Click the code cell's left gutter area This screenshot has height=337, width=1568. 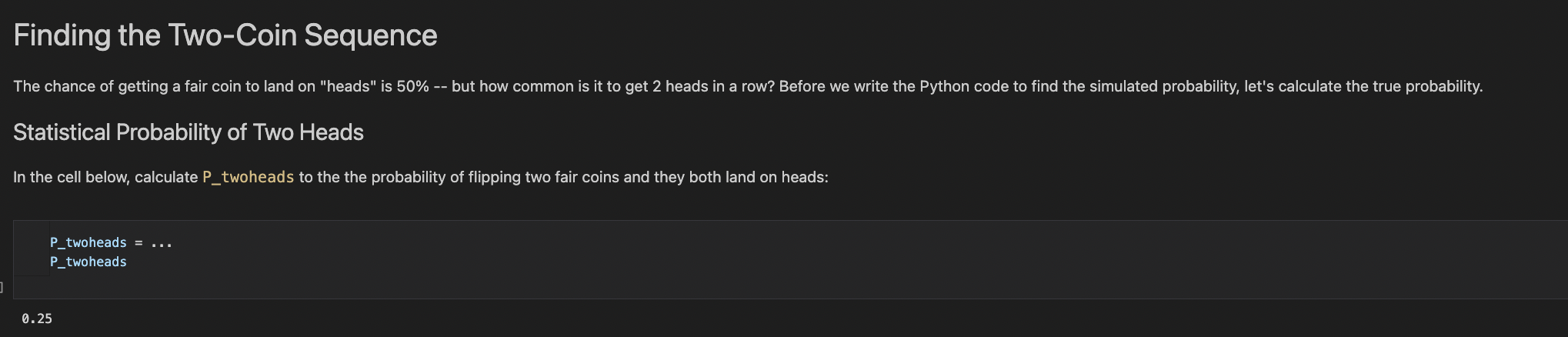[x=31, y=252]
